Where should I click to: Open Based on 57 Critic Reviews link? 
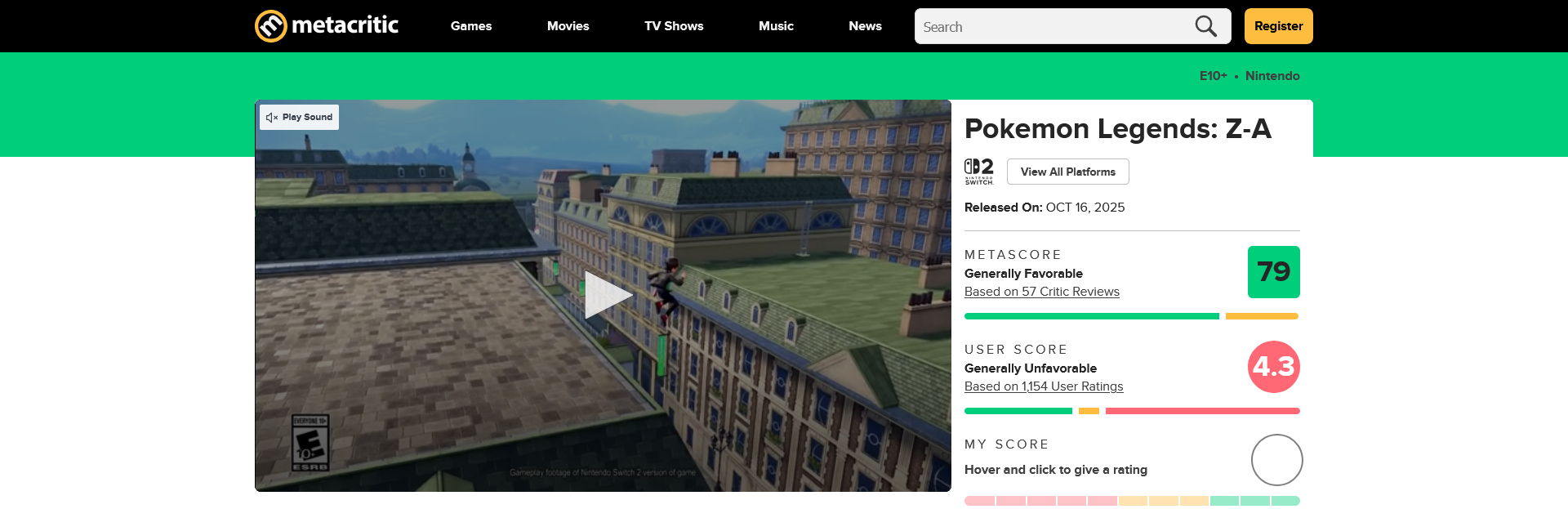[1041, 292]
